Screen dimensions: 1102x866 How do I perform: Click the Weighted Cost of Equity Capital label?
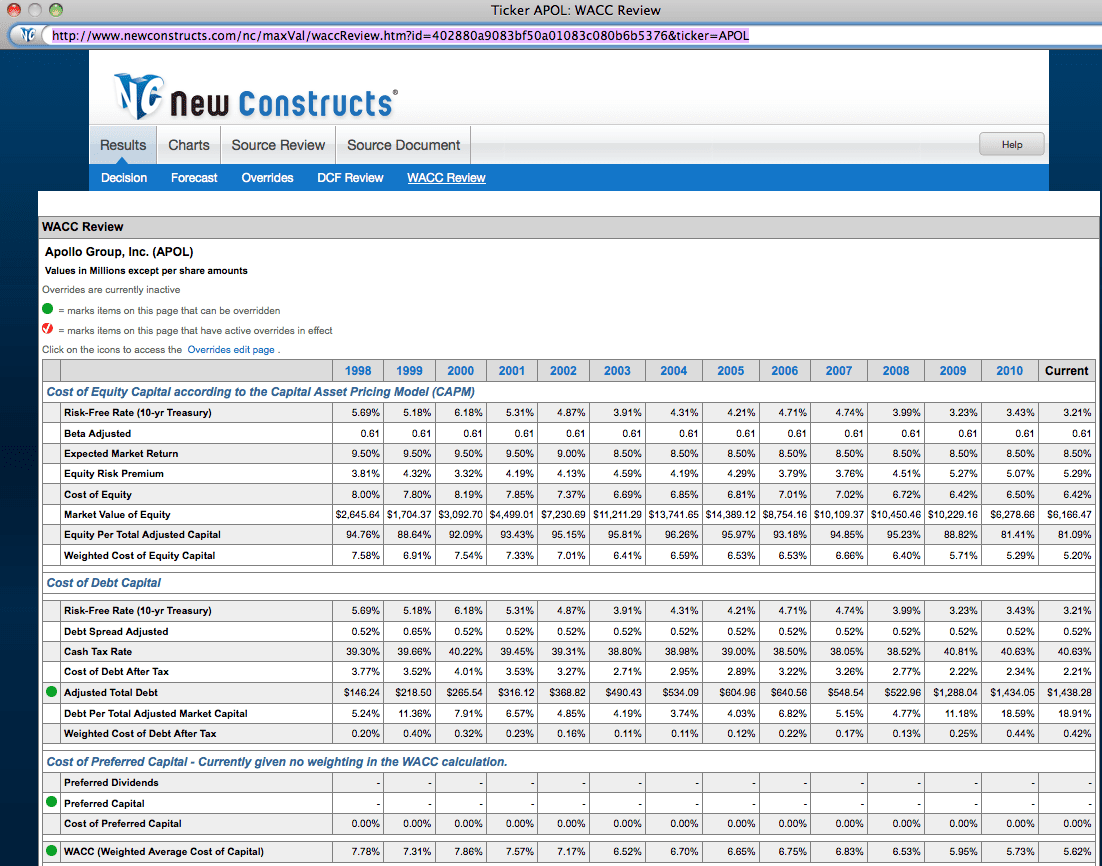[x=139, y=555]
